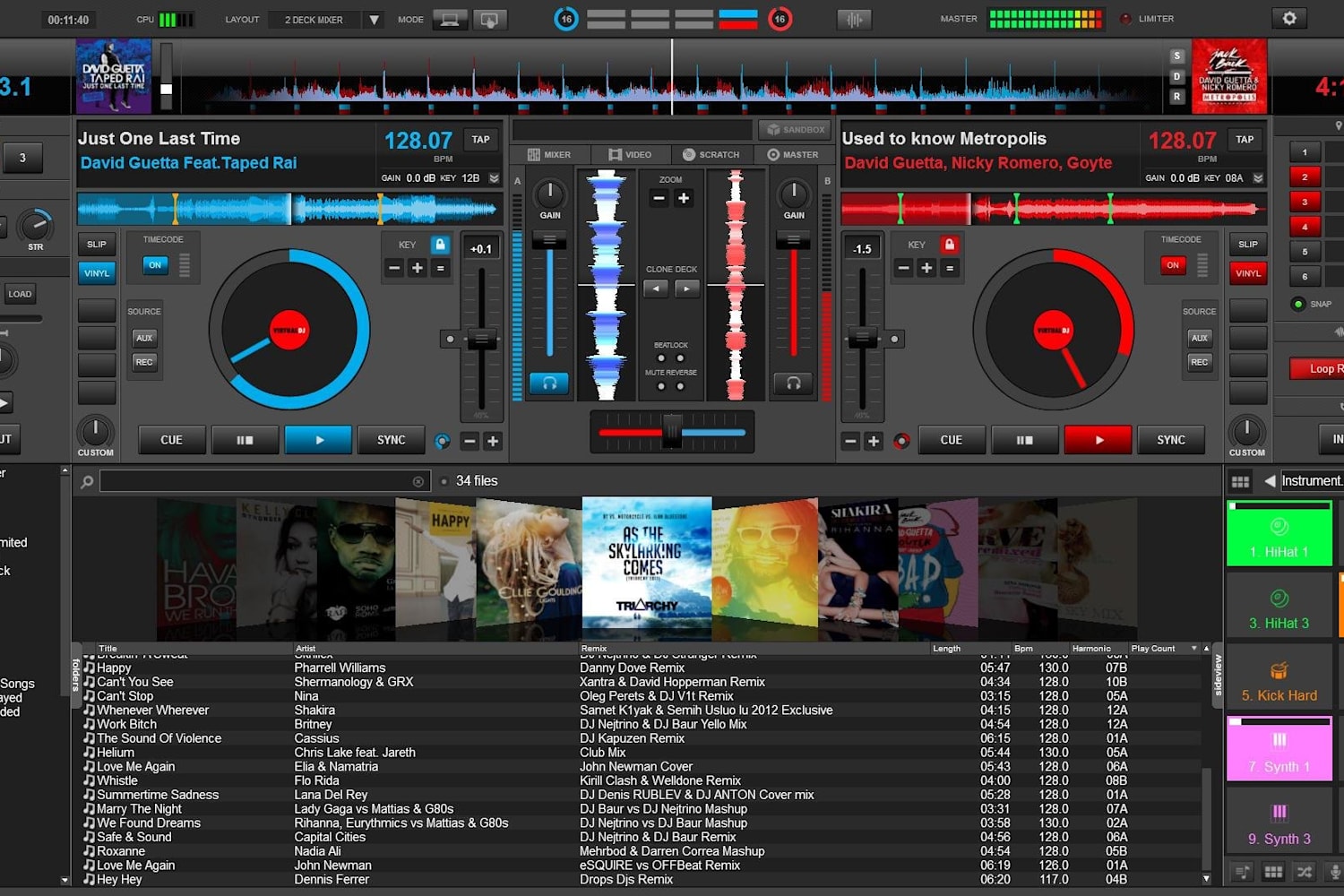Click the pad grid view icon

[1240, 481]
